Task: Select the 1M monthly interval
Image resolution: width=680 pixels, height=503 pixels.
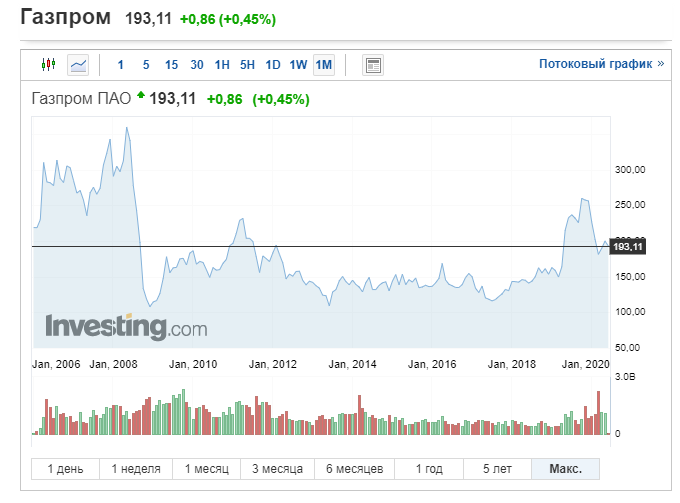Action: [323, 65]
